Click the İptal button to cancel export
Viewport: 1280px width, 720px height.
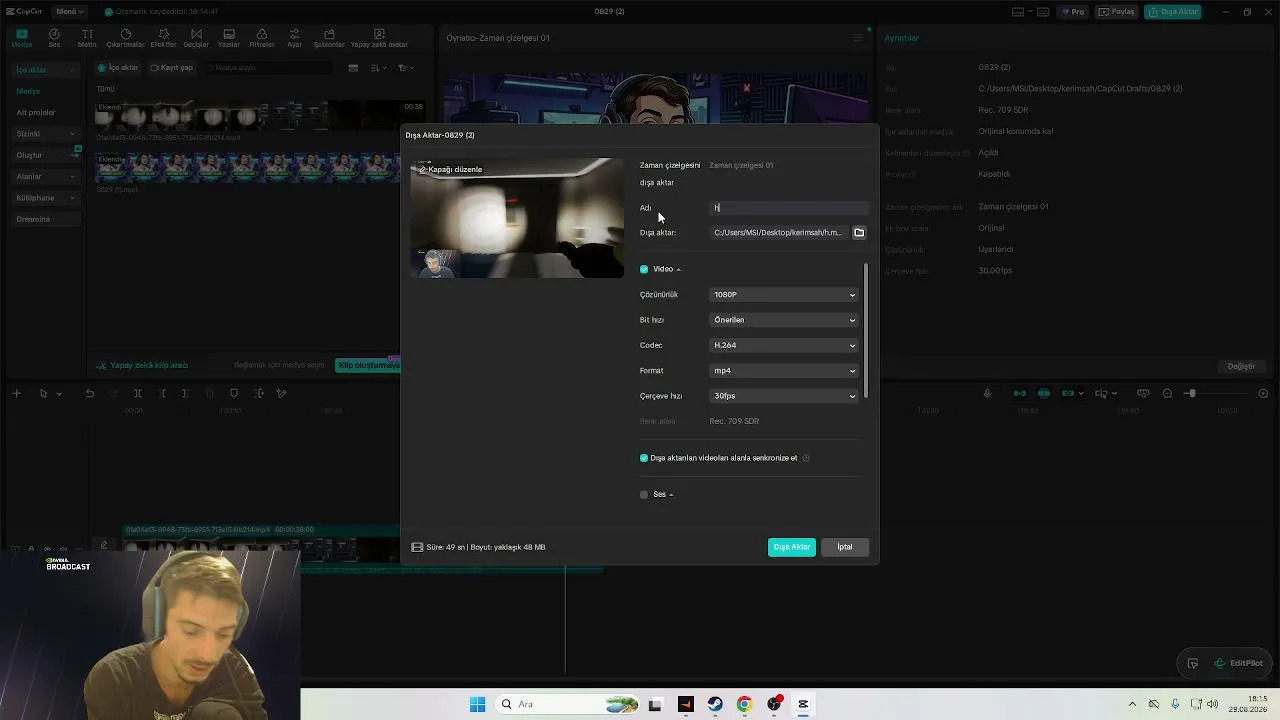(x=845, y=547)
